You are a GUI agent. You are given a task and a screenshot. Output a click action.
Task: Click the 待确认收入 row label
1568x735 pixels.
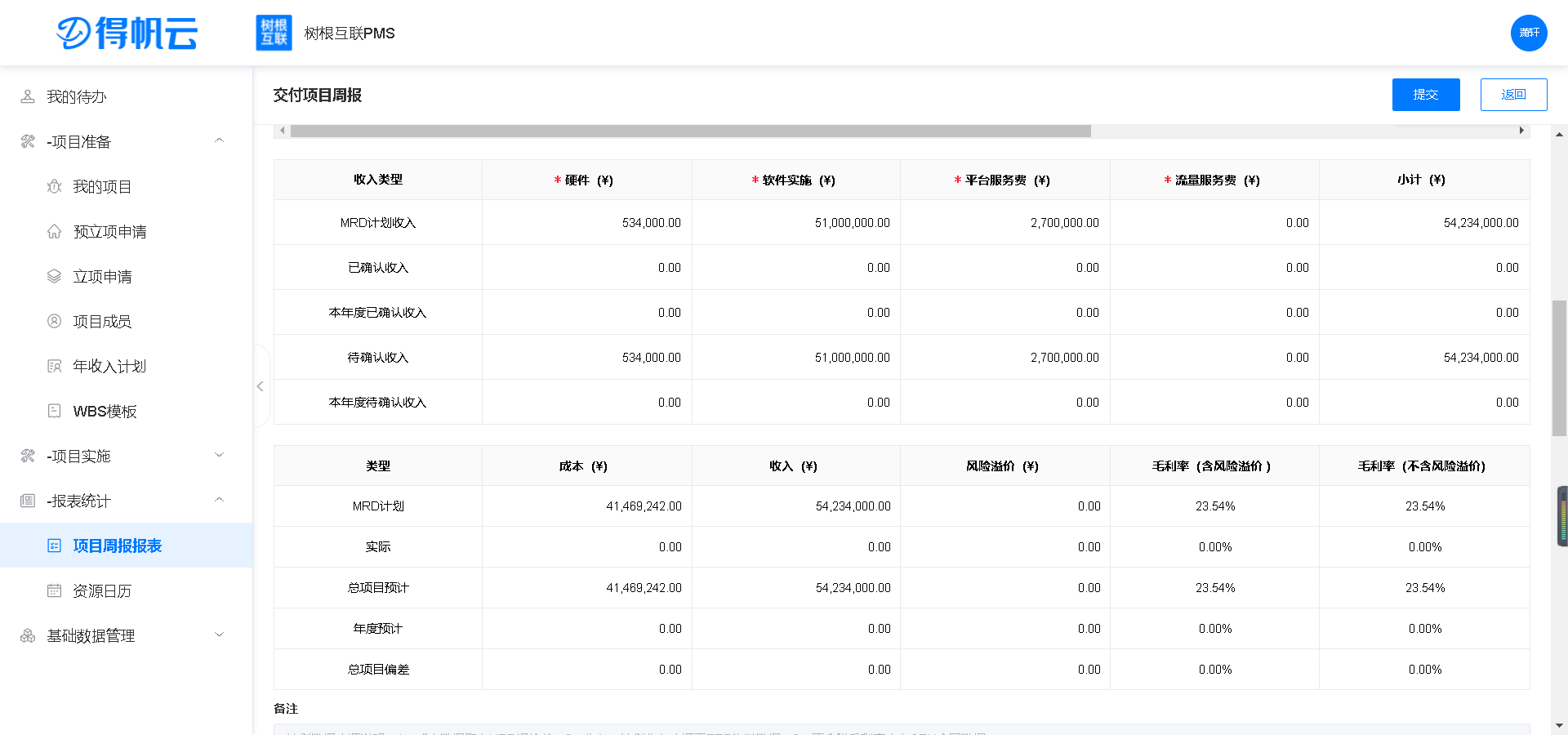click(378, 358)
